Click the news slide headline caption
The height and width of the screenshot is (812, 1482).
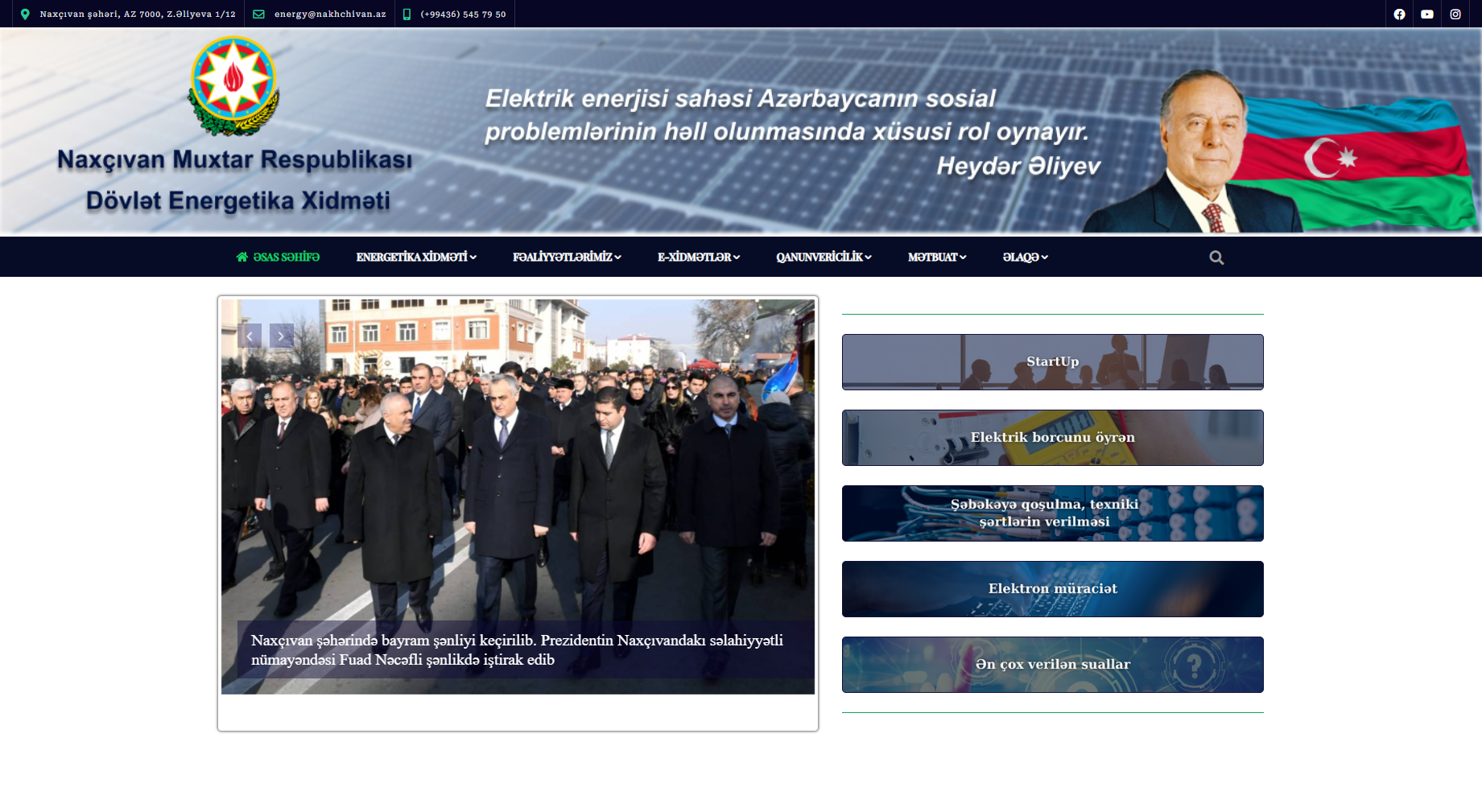click(x=517, y=649)
